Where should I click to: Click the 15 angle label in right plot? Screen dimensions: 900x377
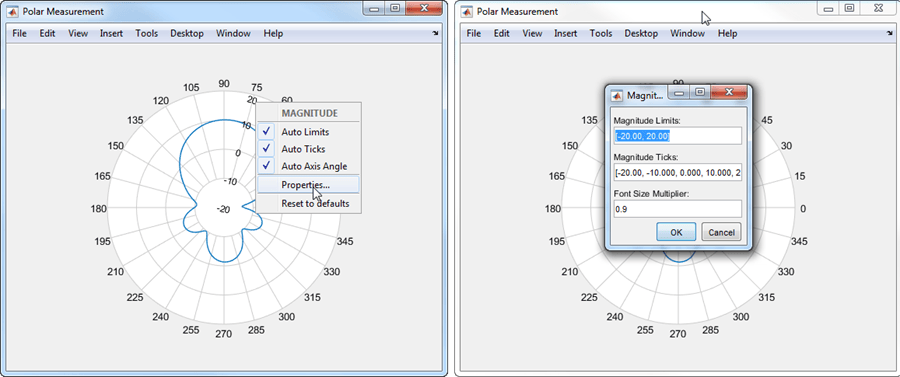[x=799, y=177]
